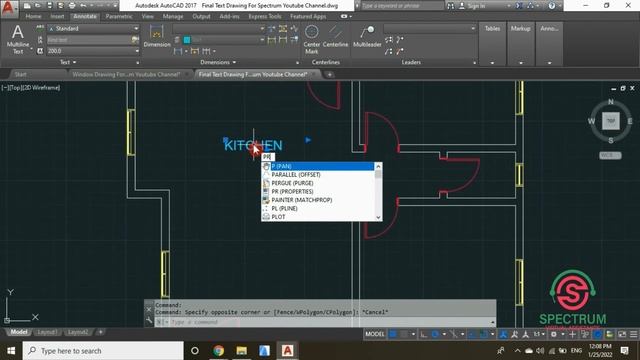640x360 pixels.
Task: Select the Multileader tool
Action: [367, 36]
